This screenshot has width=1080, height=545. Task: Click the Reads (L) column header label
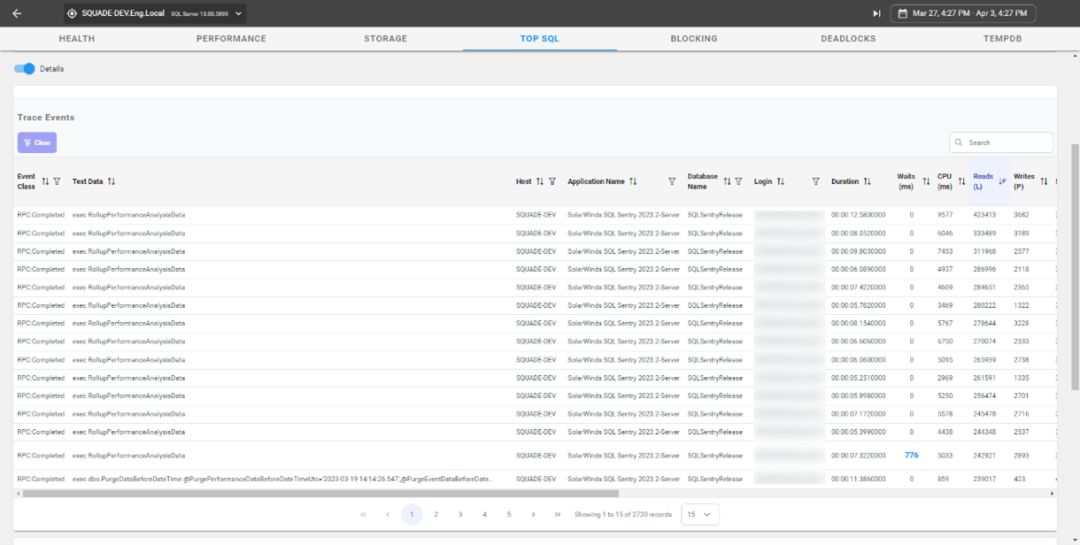(983, 181)
